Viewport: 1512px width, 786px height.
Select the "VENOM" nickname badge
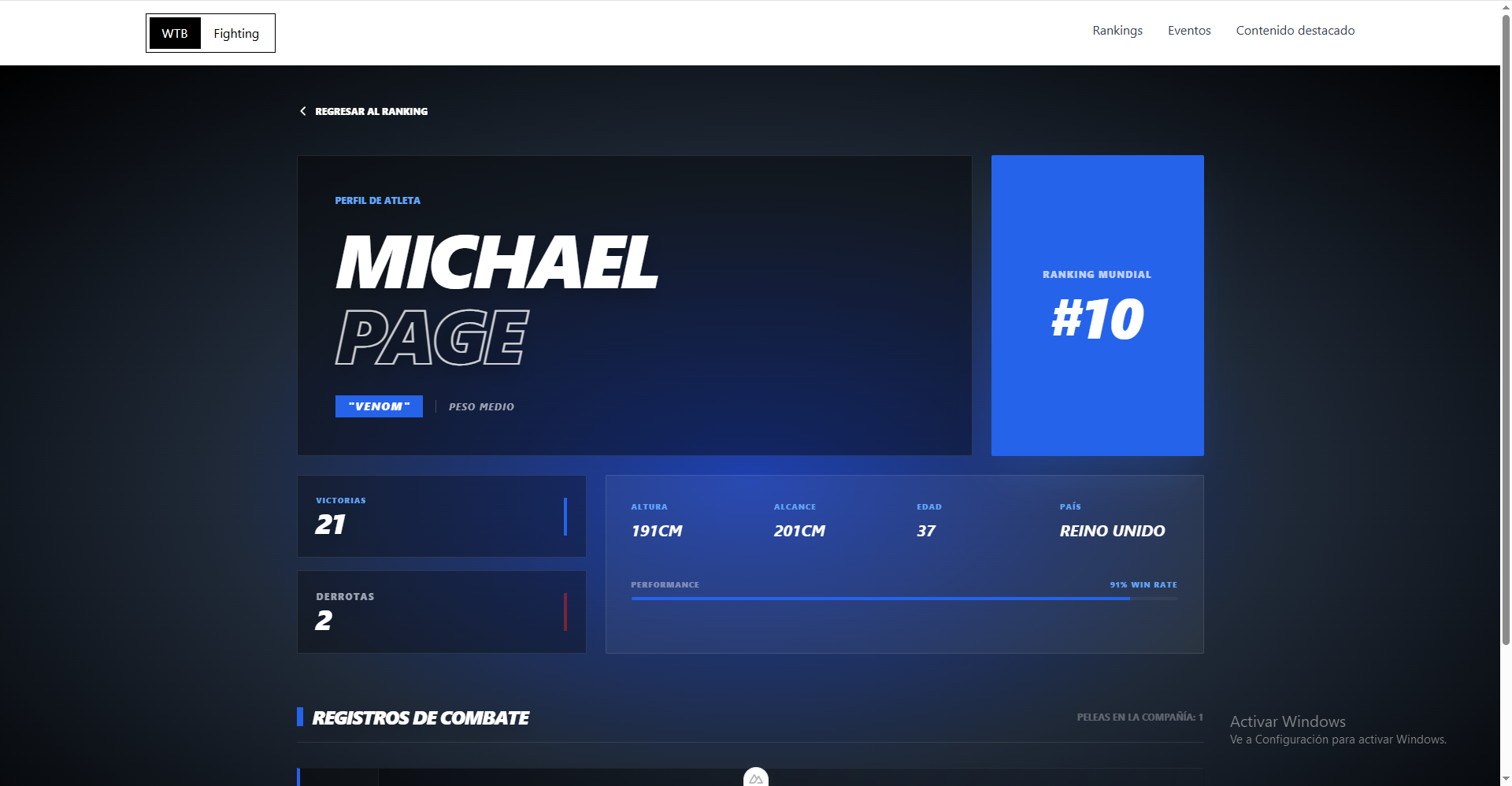click(379, 406)
